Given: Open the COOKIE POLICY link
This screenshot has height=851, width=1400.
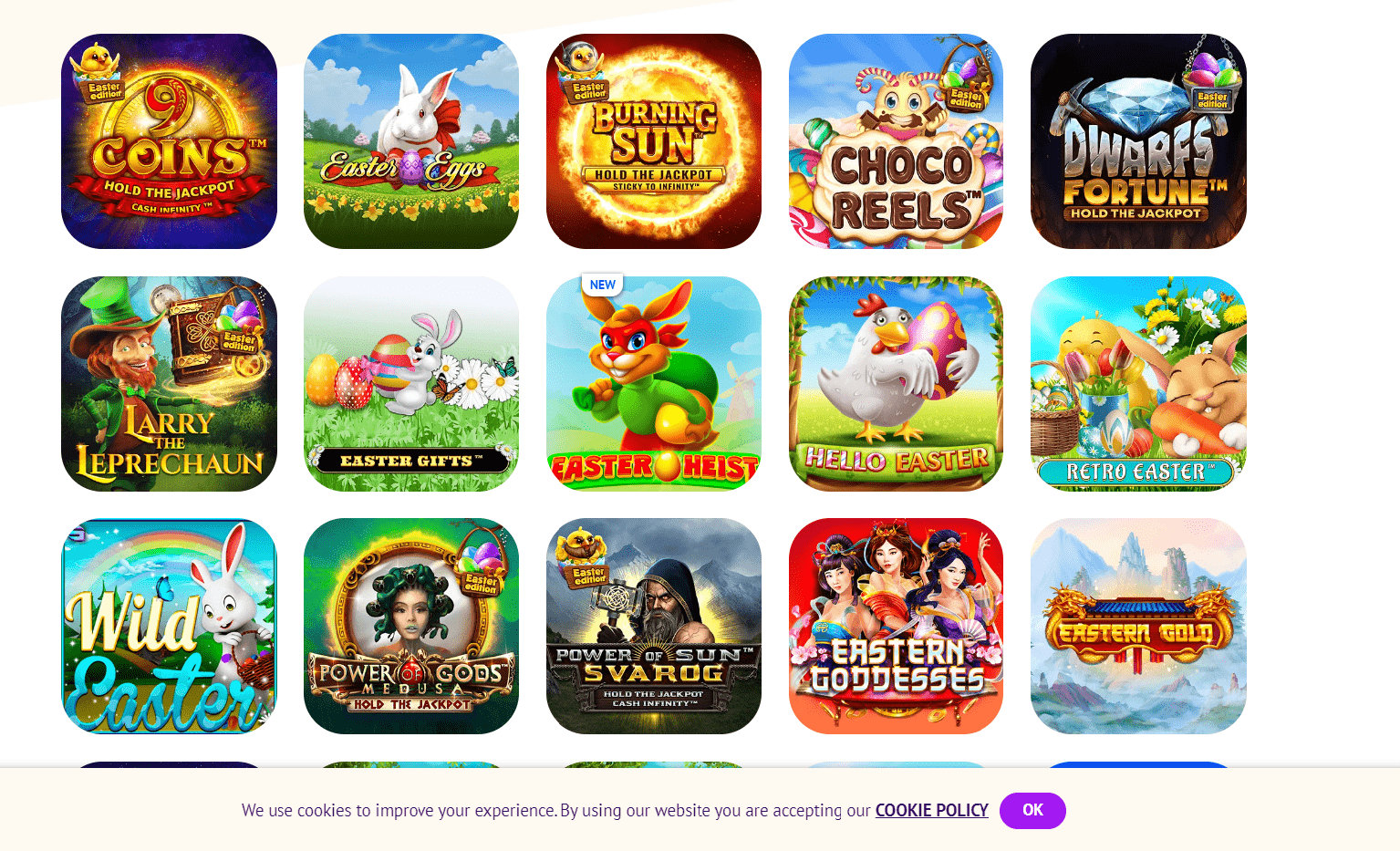Looking at the screenshot, I should (x=932, y=810).
